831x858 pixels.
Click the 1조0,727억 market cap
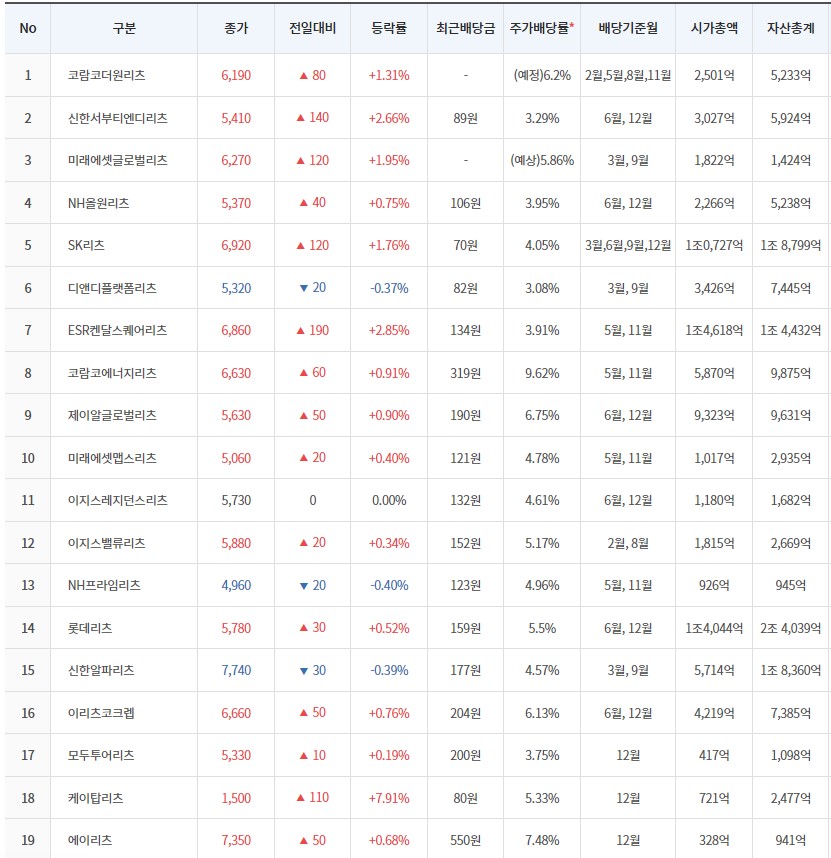coord(714,245)
